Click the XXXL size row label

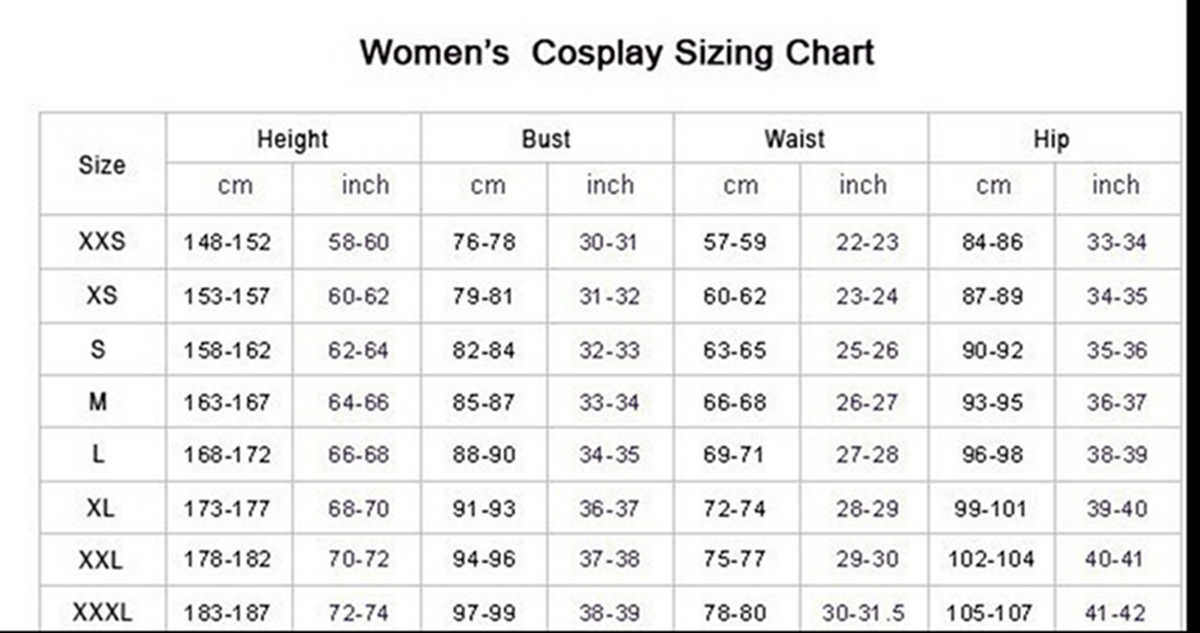102,612
